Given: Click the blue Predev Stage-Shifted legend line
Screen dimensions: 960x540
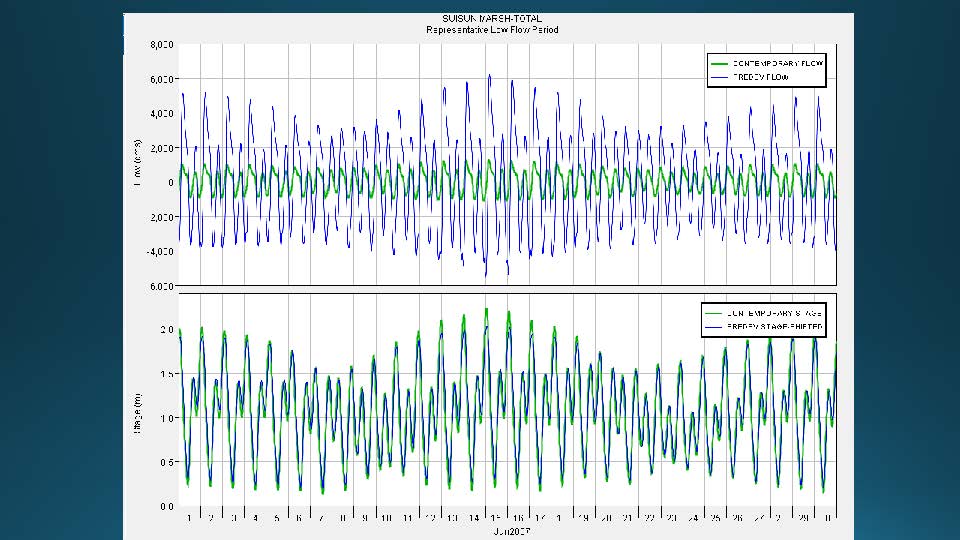Looking at the screenshot, I should click(715, 327).
